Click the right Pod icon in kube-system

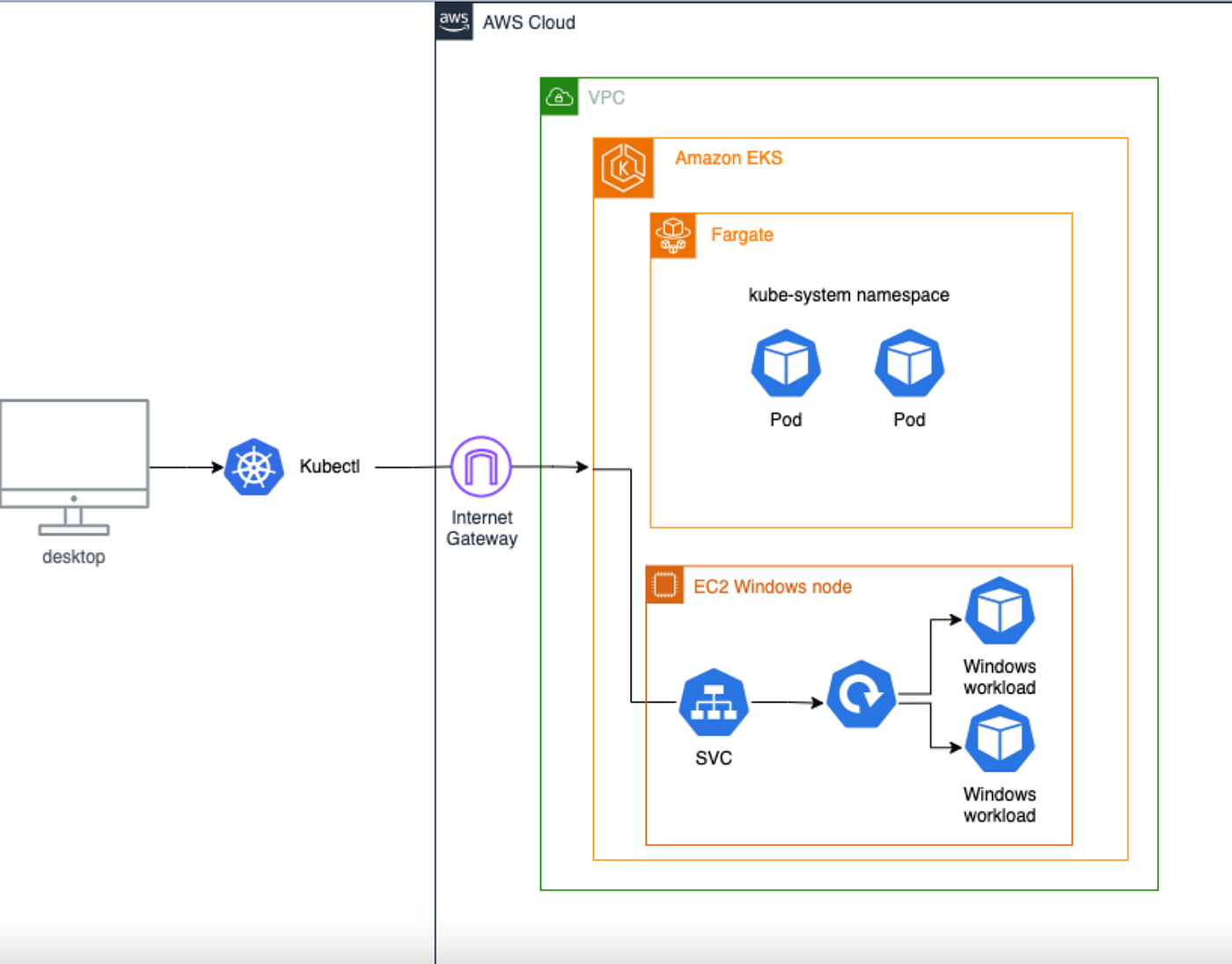(909, 363)
